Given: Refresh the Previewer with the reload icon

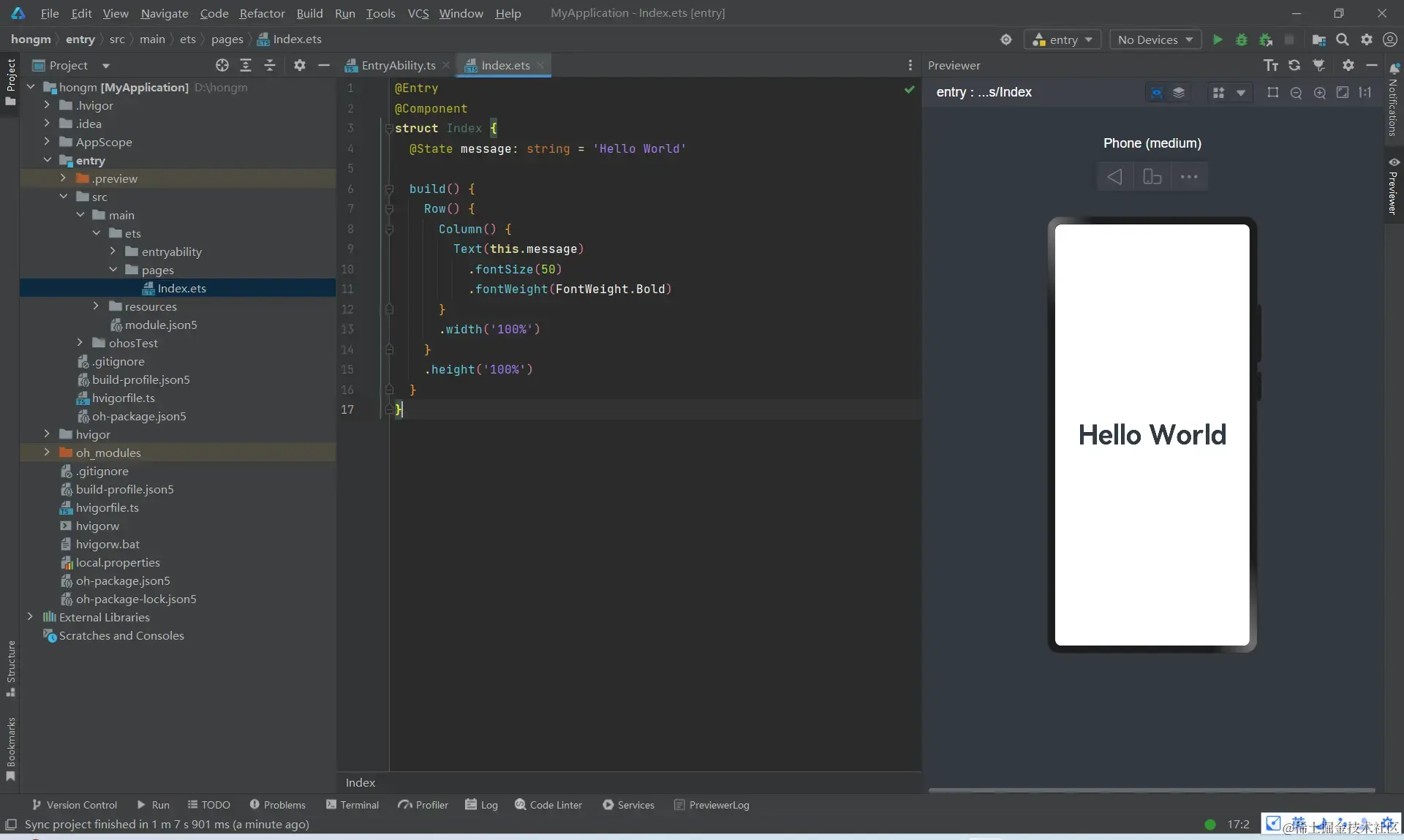Looking at the screenshot, I should 1294,65.
